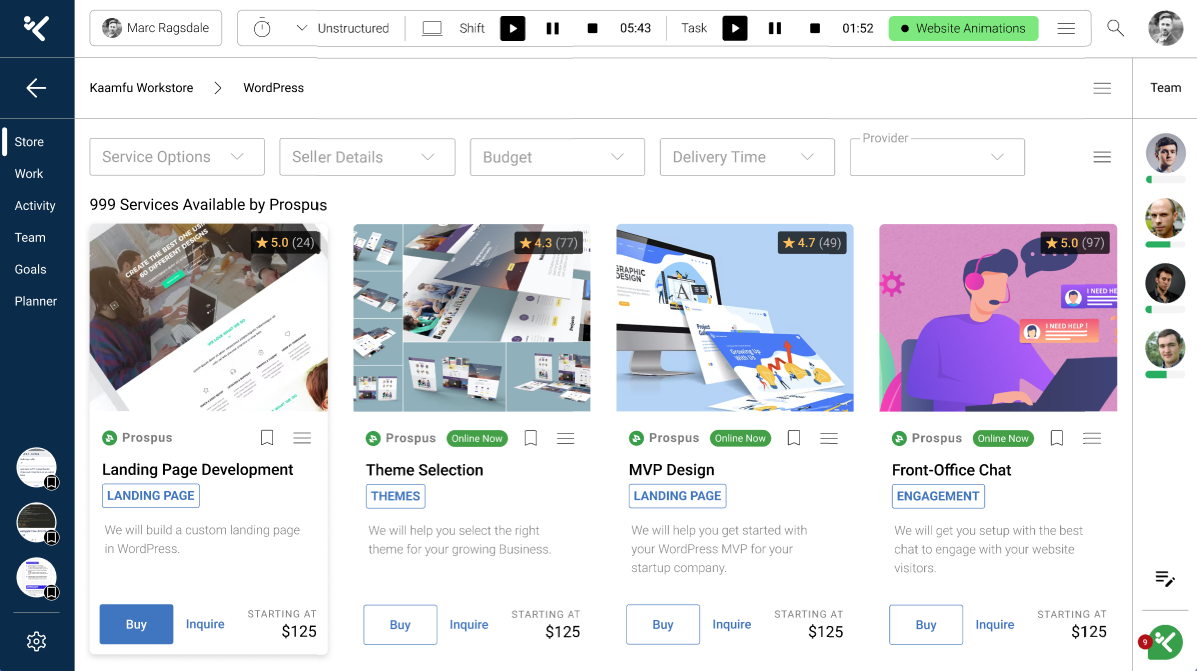Click the THEMES tag on Theme Selection

395,496
